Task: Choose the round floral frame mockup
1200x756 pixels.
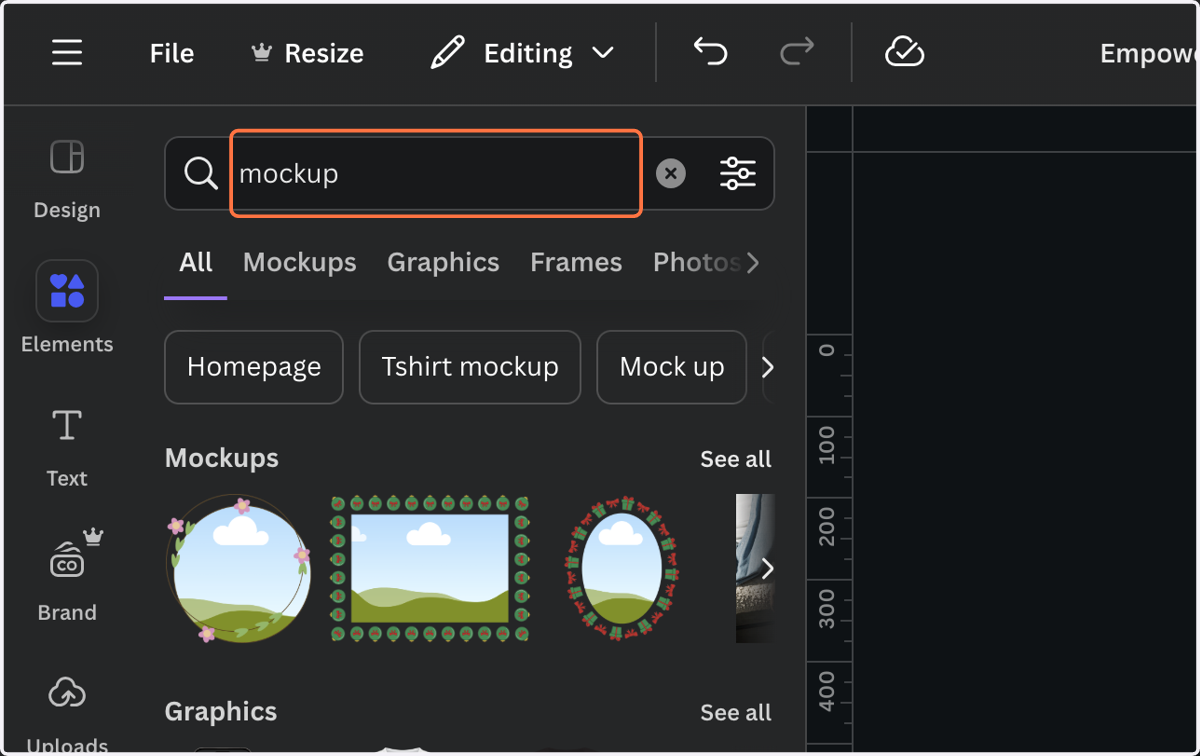Action: 239,568
